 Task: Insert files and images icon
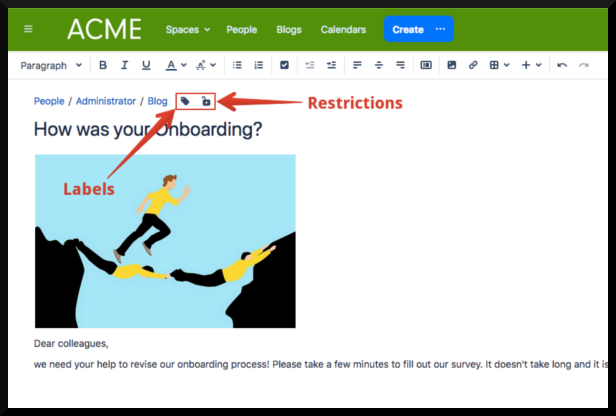tap(452, 65)
